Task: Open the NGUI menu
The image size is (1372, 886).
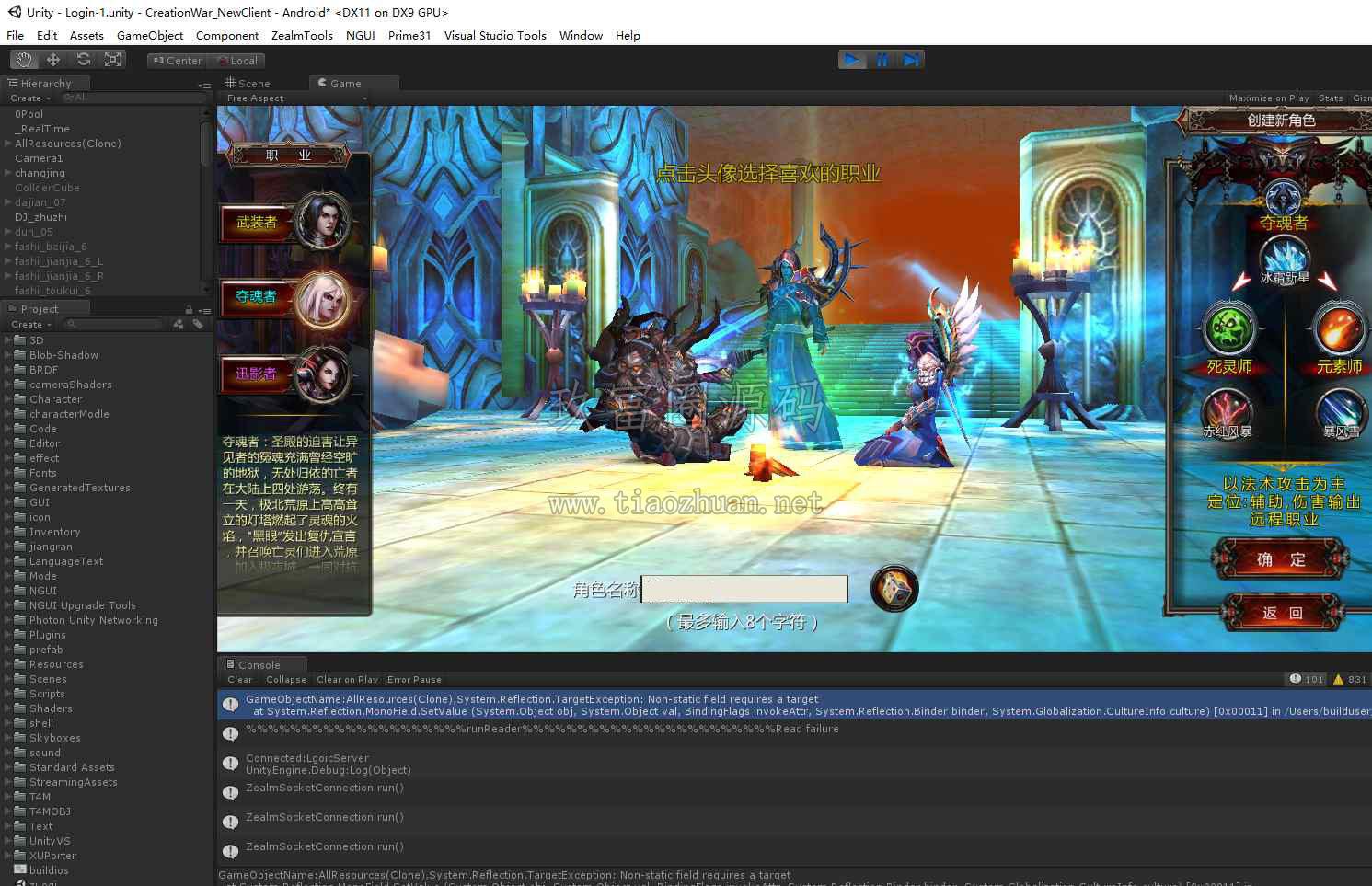Action: tap(361, 36)
